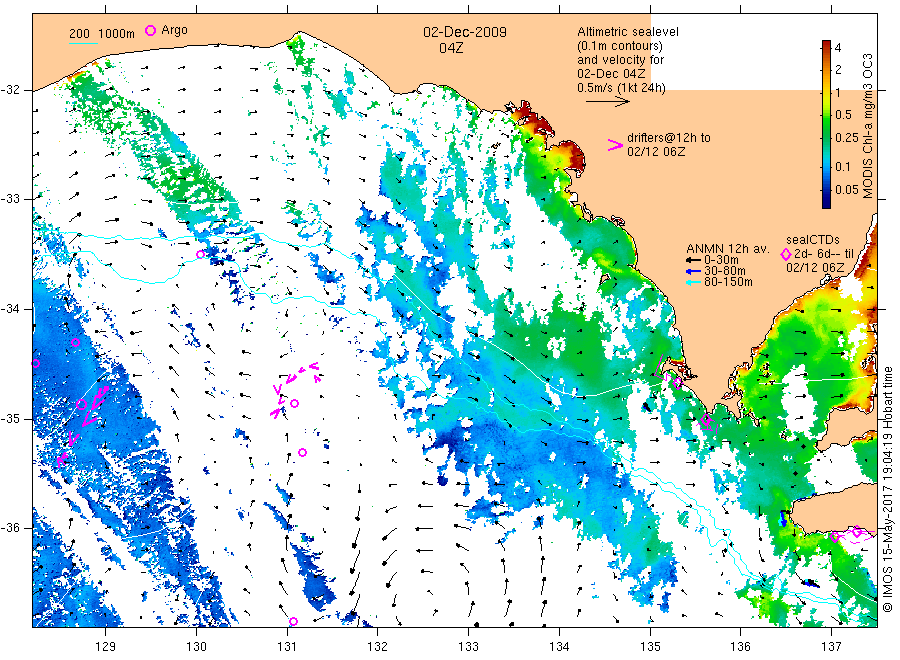Click the latitude axis label '-36'
The image size is (900, 660).
[11, 528]
